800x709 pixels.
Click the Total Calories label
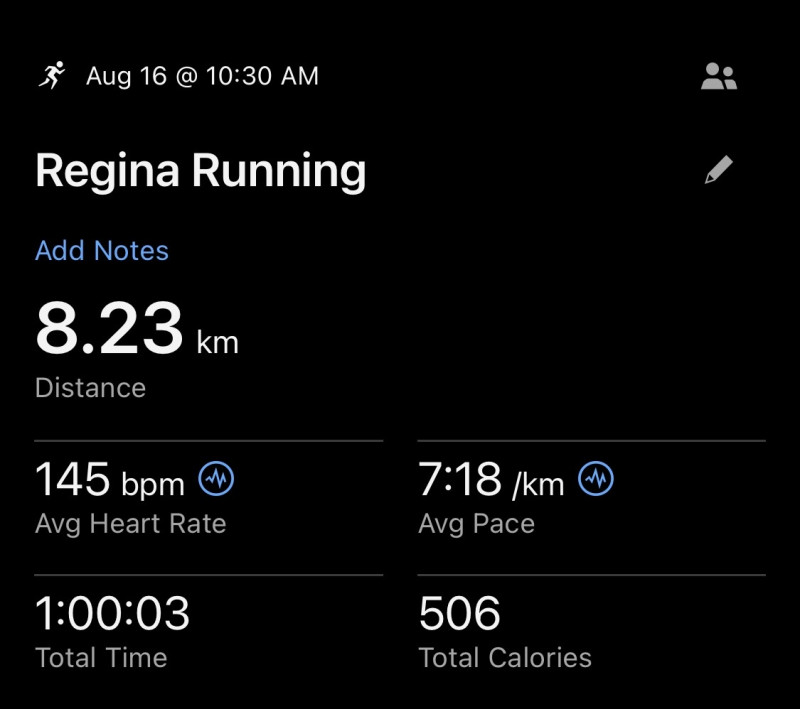505,658
